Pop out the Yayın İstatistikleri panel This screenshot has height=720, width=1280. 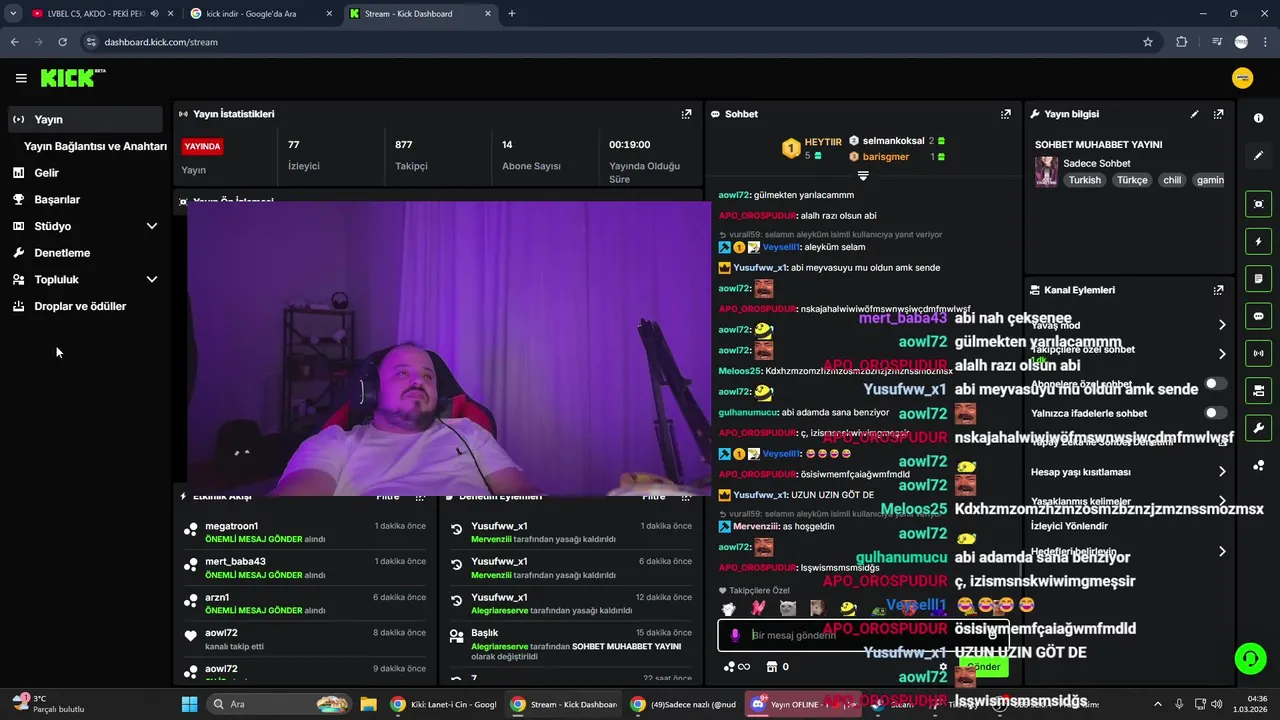click(x=686, y=114)
